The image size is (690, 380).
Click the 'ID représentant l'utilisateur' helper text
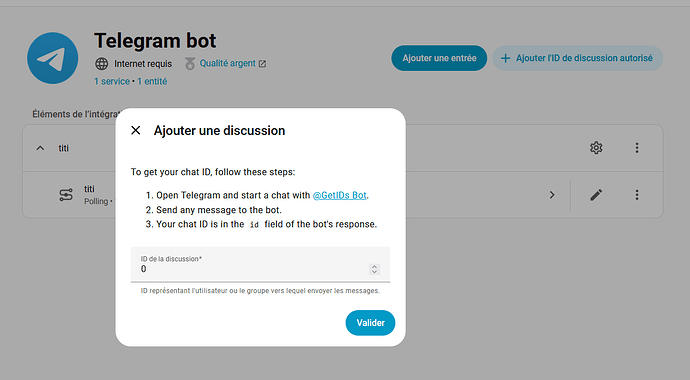coord(260,291)
